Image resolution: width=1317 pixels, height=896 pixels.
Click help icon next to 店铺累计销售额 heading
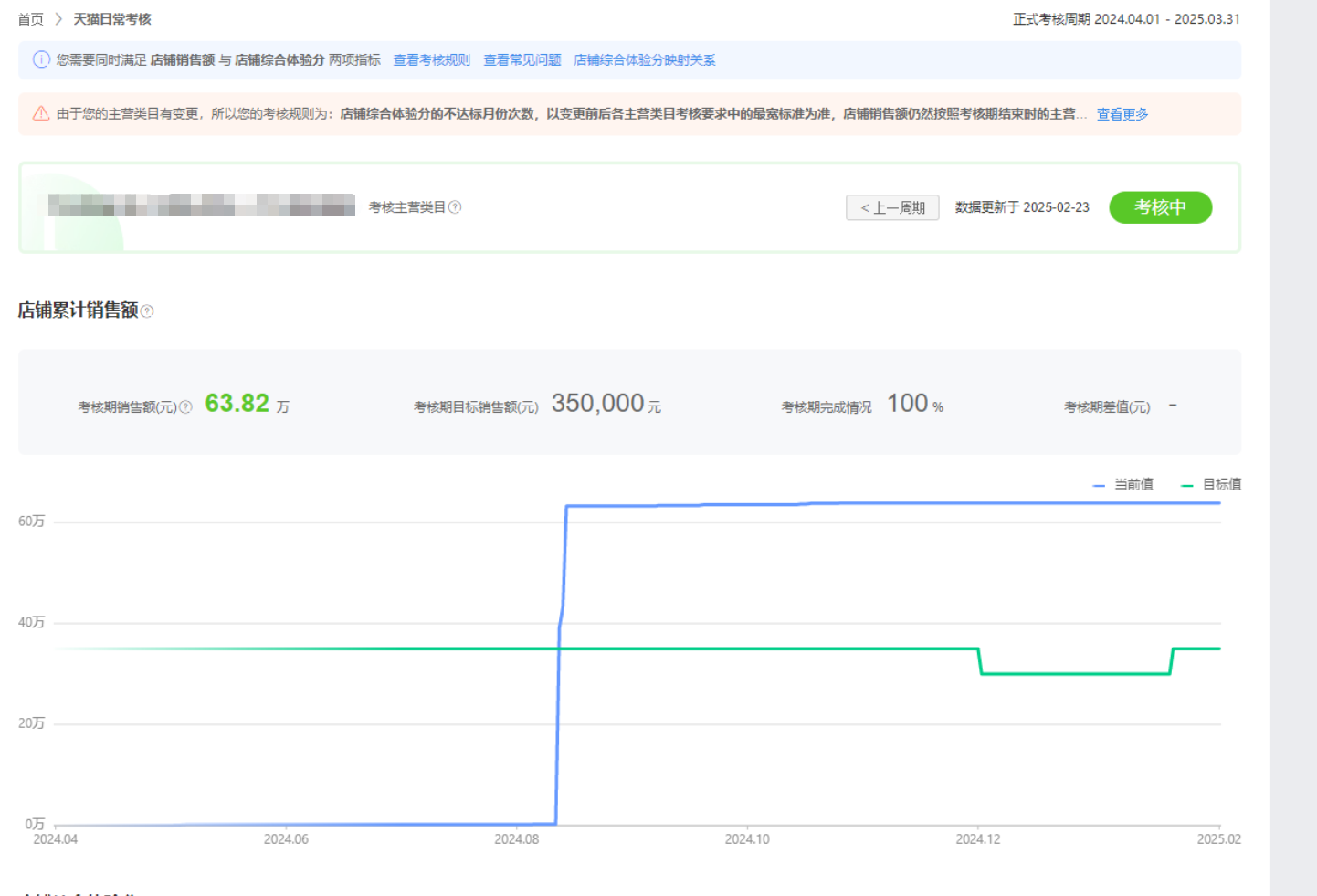pos(147,311)
